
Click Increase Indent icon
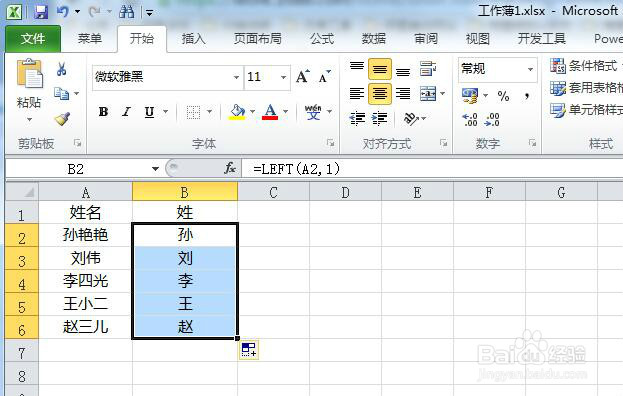click(x=379, y=118)
